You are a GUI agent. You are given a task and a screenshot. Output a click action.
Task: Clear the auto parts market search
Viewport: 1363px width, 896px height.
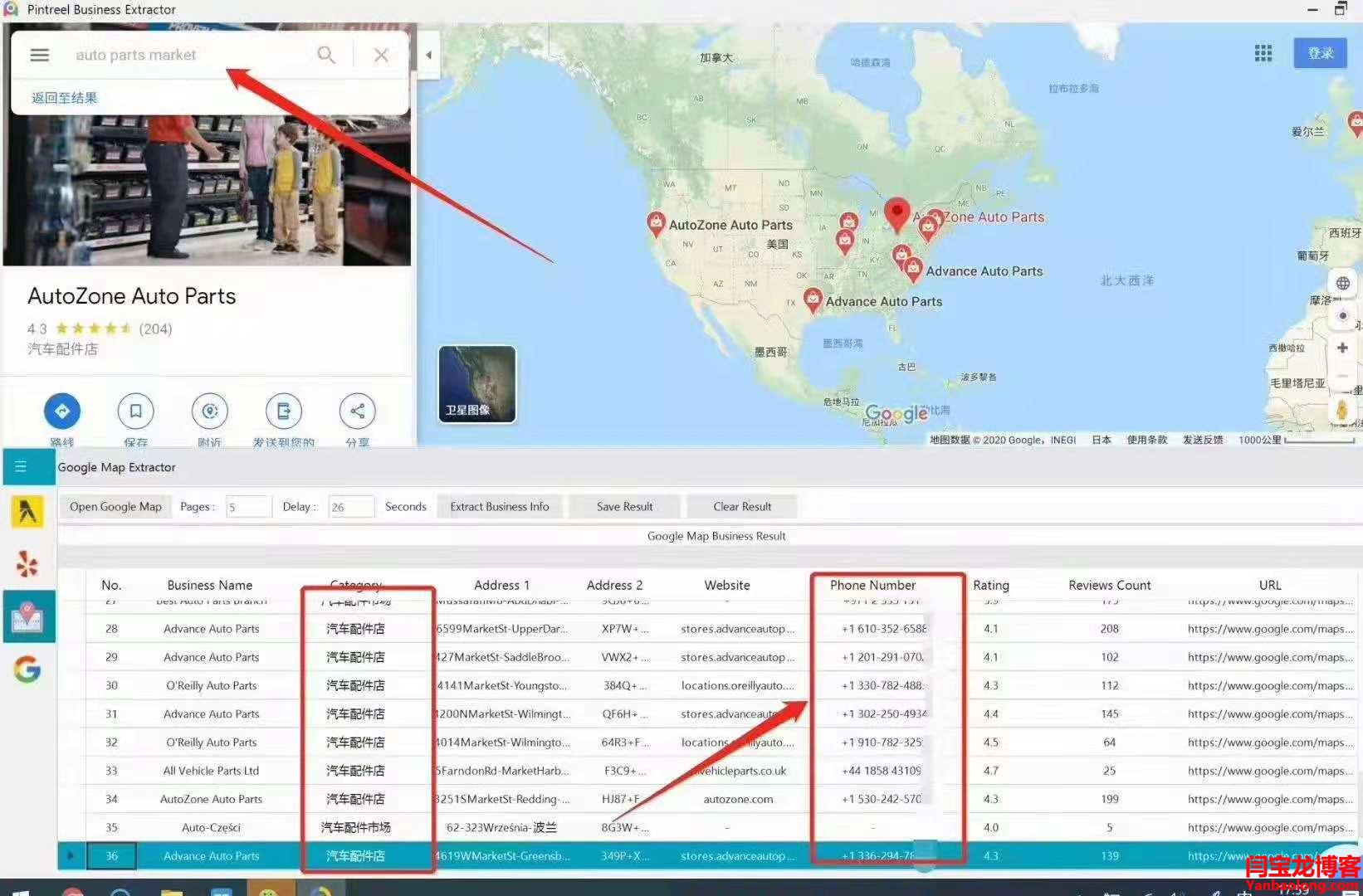(x=381, y=55)
